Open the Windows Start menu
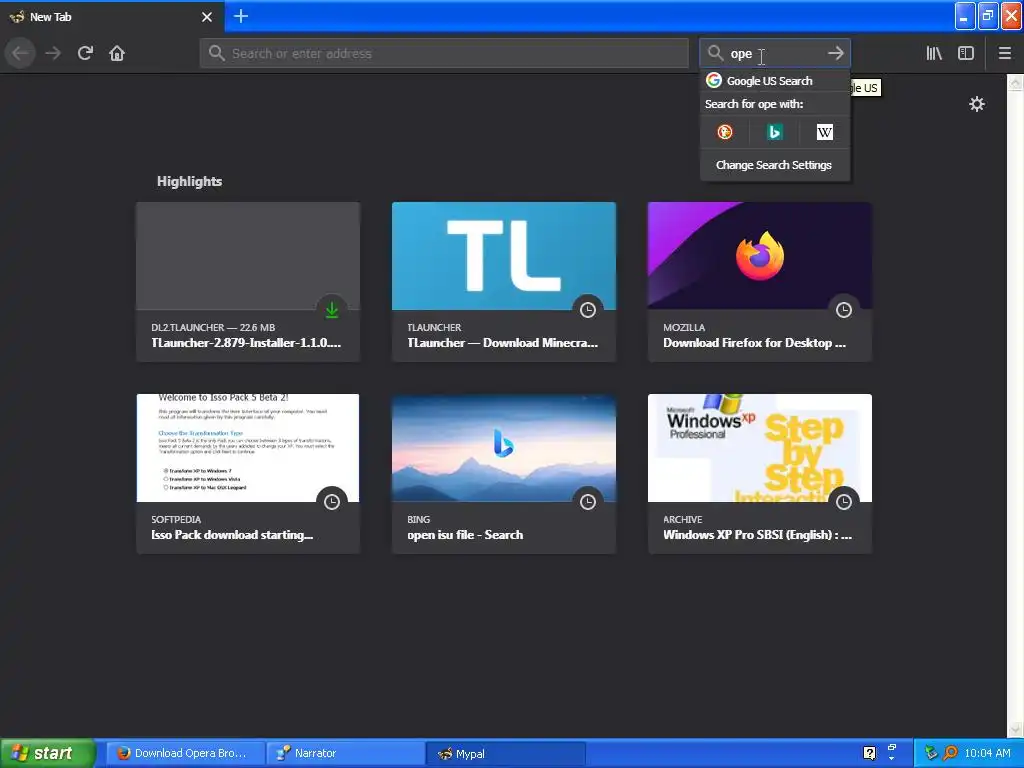The image size is (1024, 768). click(48, 753)
